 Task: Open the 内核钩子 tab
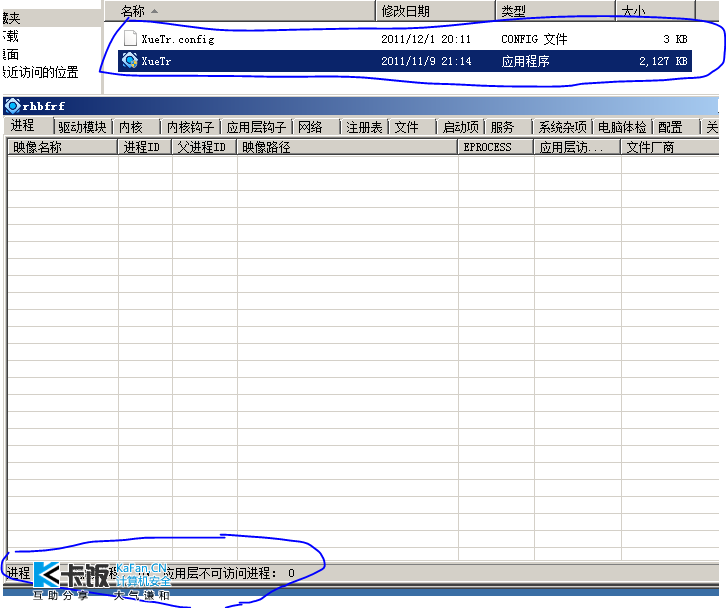click(x=189, y=127)
